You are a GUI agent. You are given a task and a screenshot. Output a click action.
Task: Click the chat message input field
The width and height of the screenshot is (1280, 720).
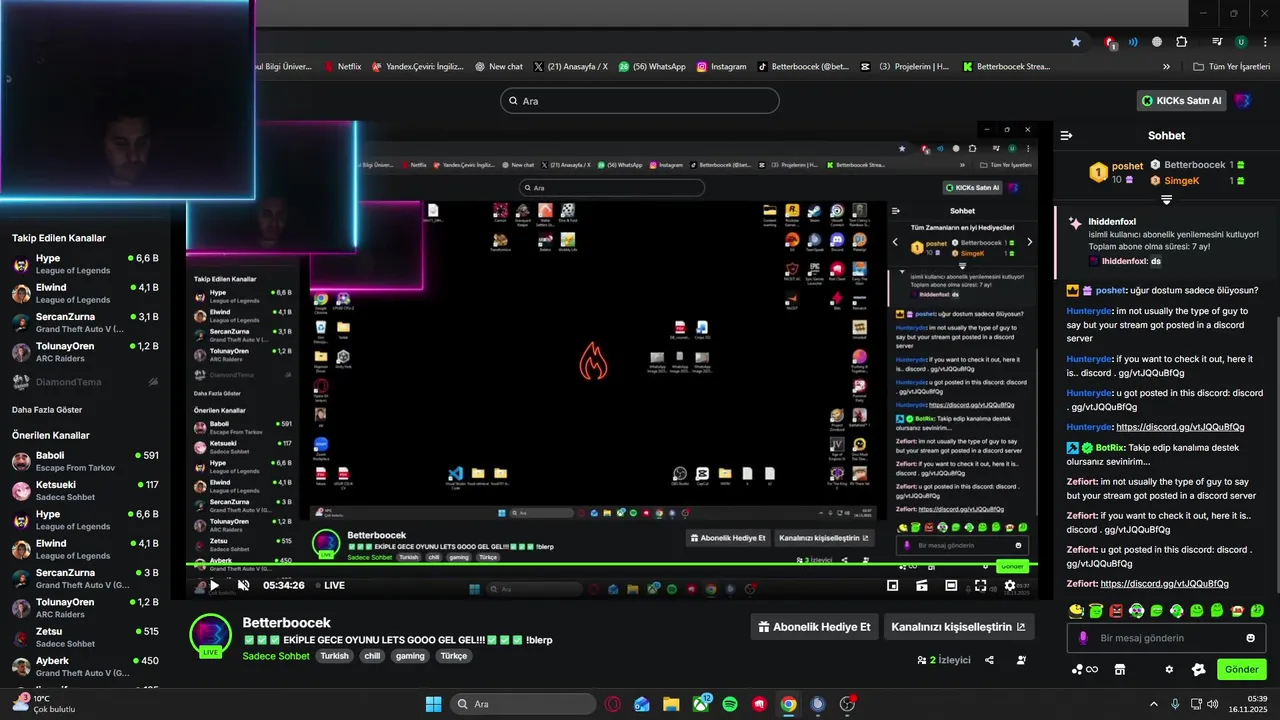1166,638
